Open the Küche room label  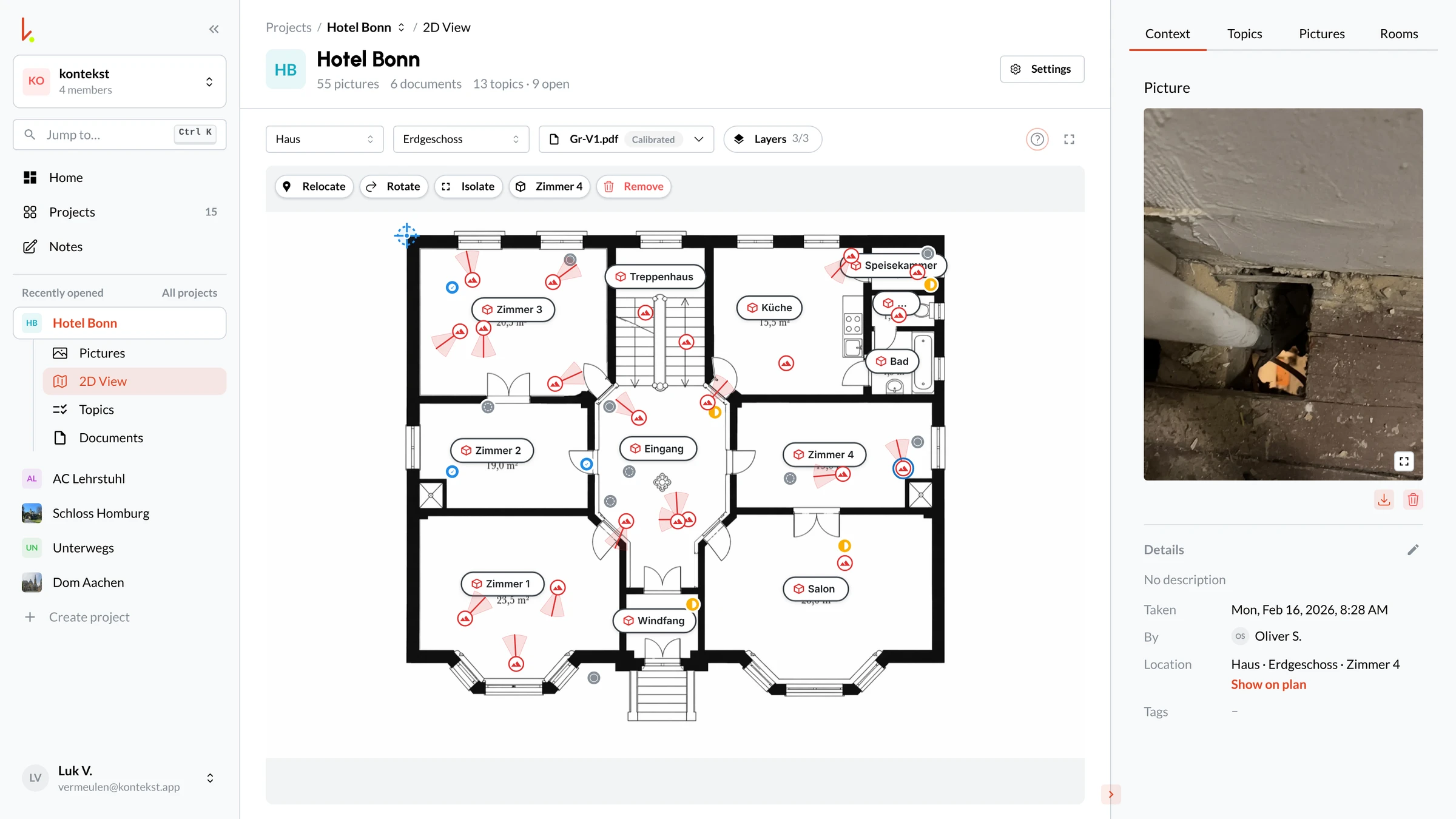(x=769, y=308)
